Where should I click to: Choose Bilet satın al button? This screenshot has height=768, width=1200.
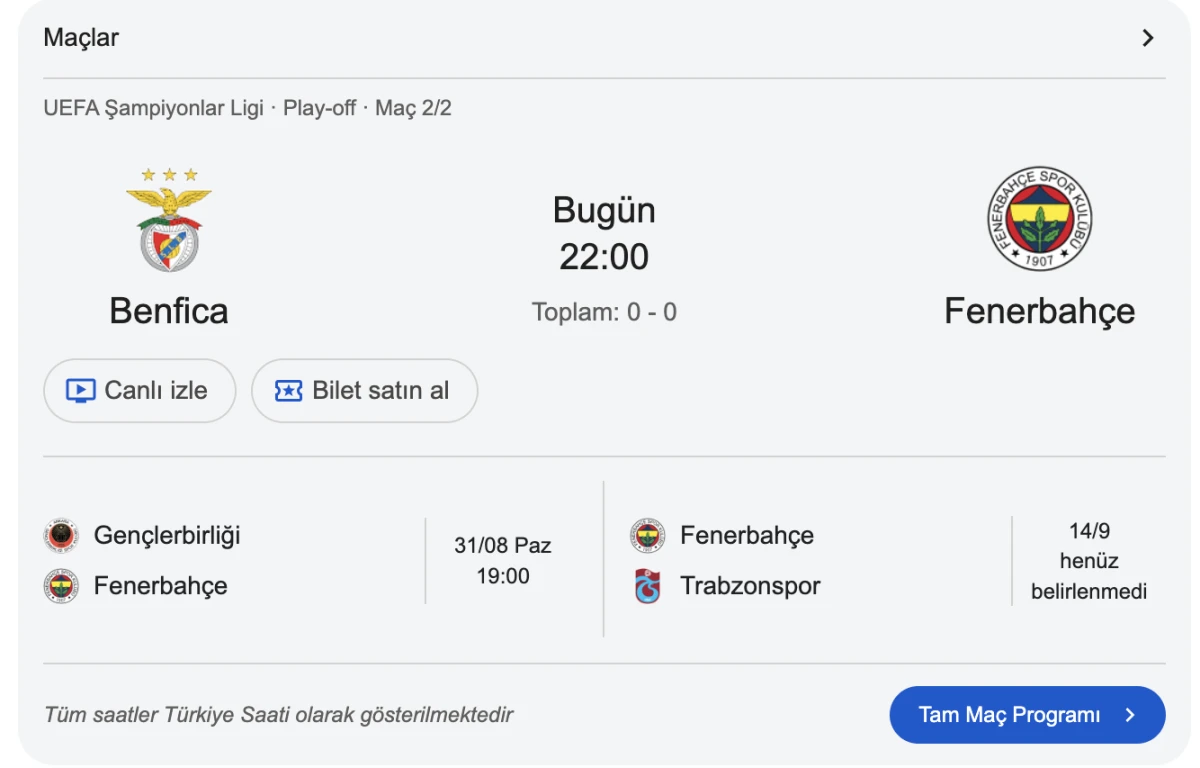[364, 391]
